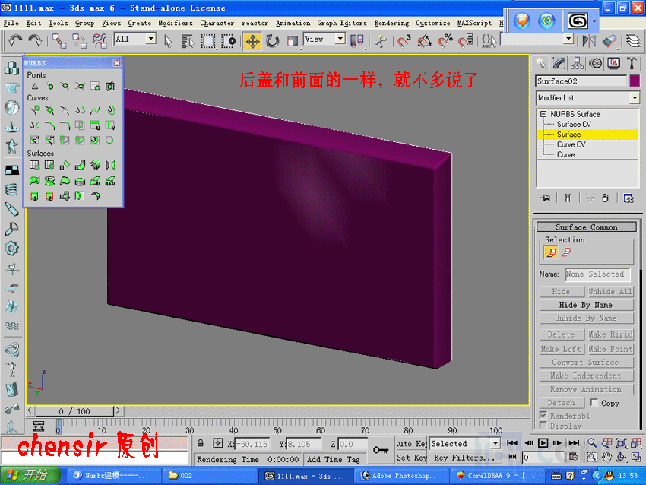Click the Pan viewport hand icon

[x=606, y=457]
